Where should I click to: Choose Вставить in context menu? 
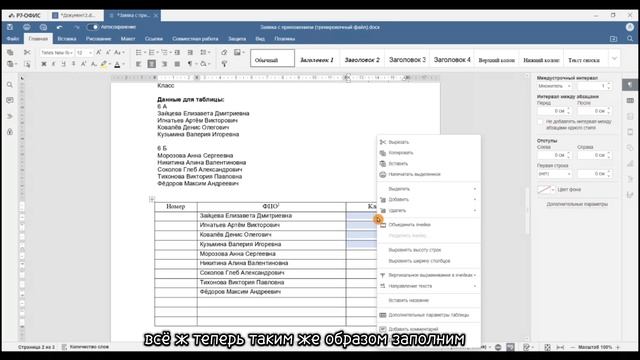[x=428, y=164]
